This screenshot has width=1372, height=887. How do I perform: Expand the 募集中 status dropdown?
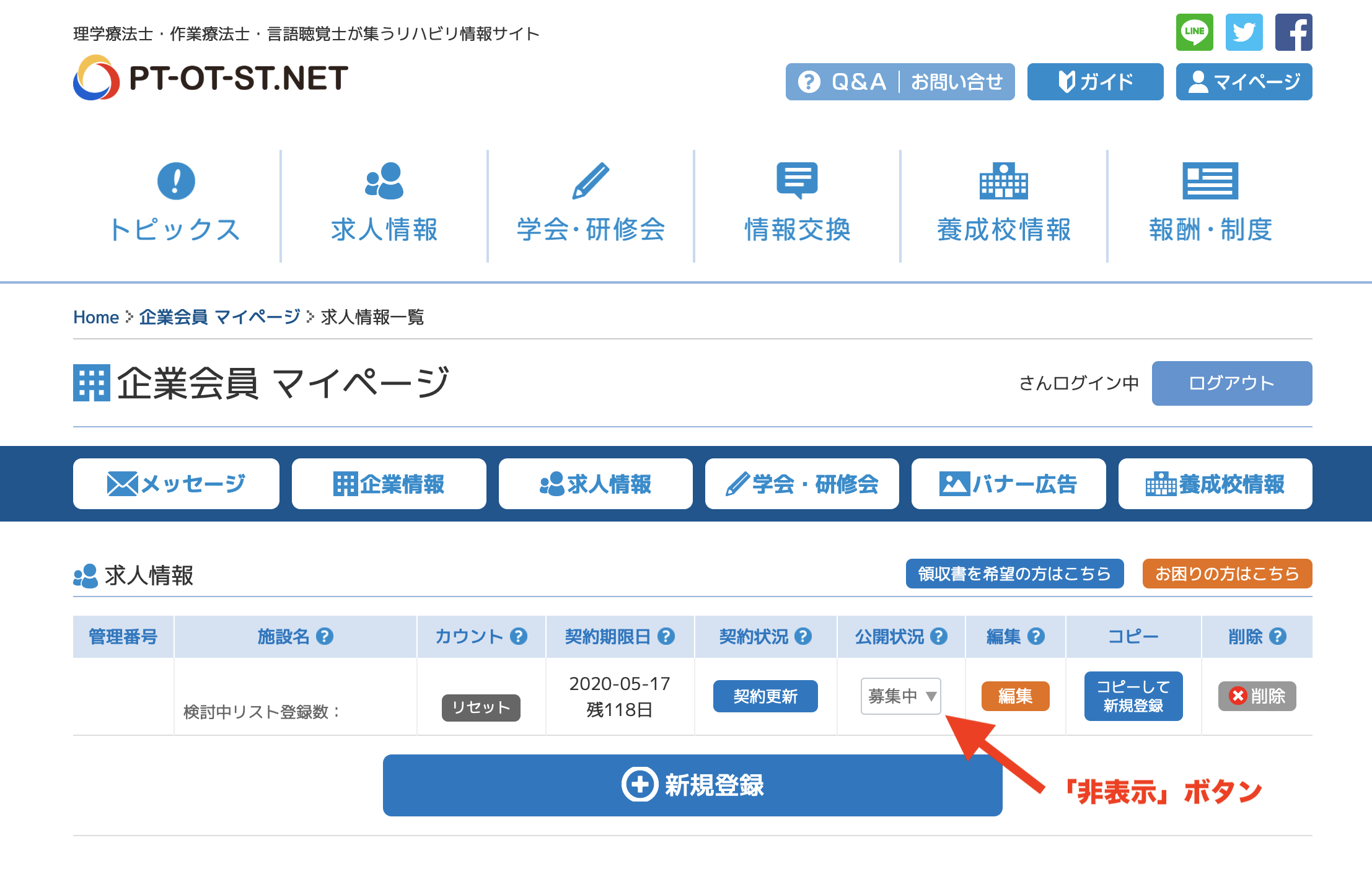[900, 696]
